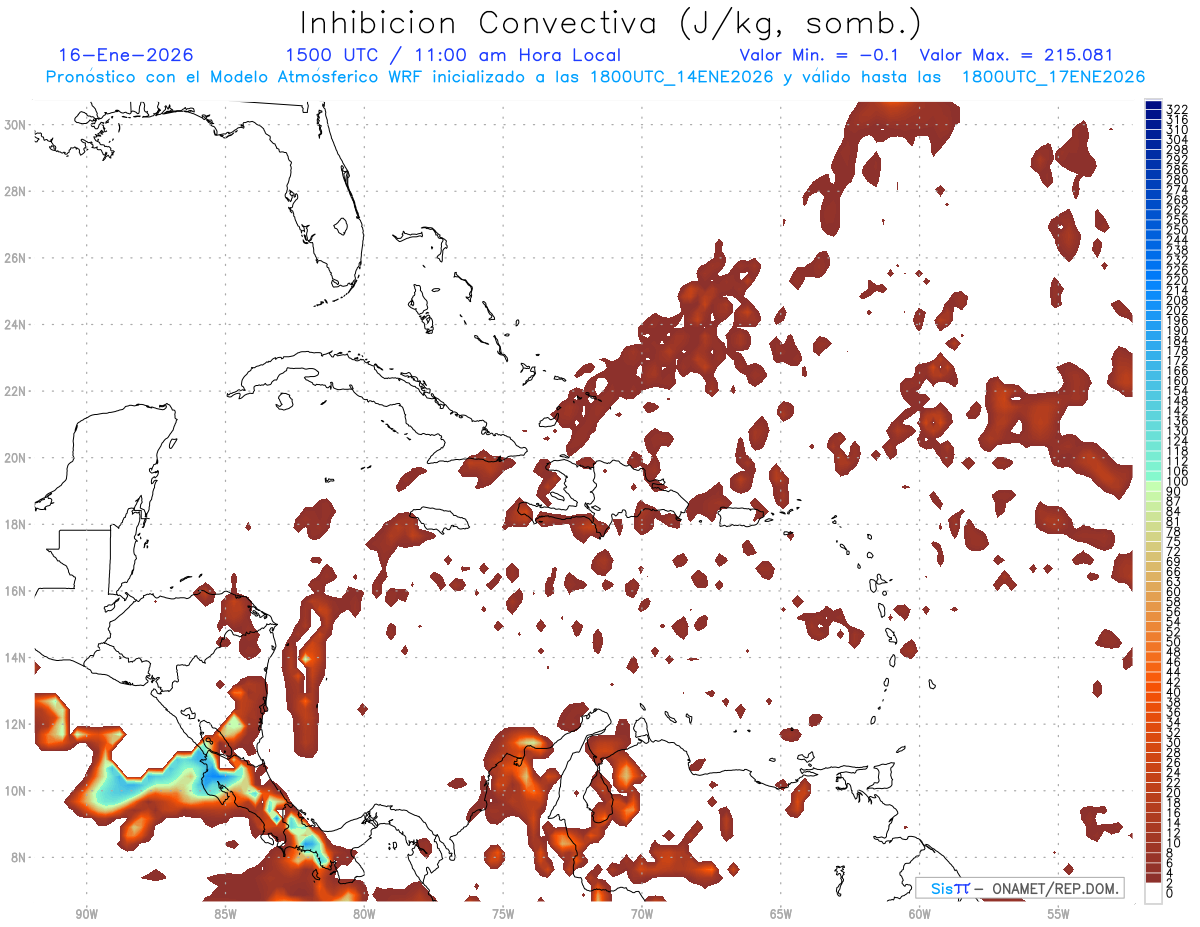This screenshot has width=1200, height=927.
Task: Click the white colorbar swatch labeled 0
Action: pyautogui.click(x=1153, y=893)
